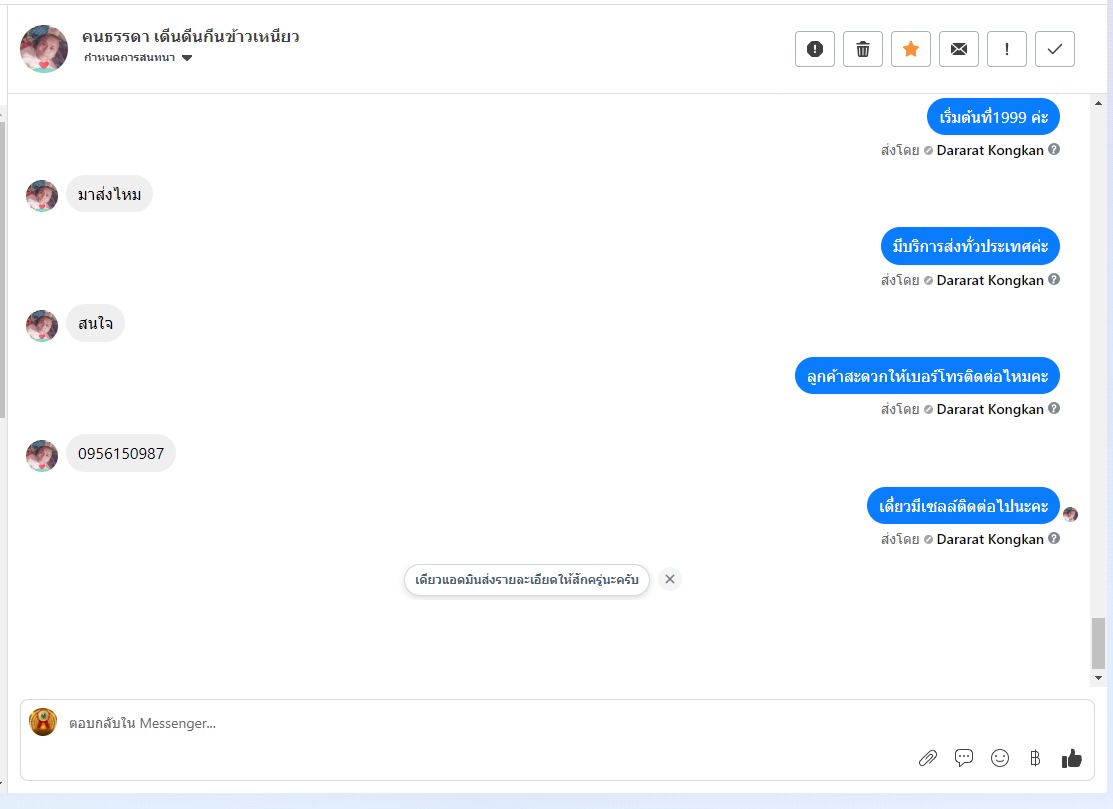Viewport: 1113px width, 809px height.
Task: Dismiss the suggested reply with X
Action: pos(669,579)
